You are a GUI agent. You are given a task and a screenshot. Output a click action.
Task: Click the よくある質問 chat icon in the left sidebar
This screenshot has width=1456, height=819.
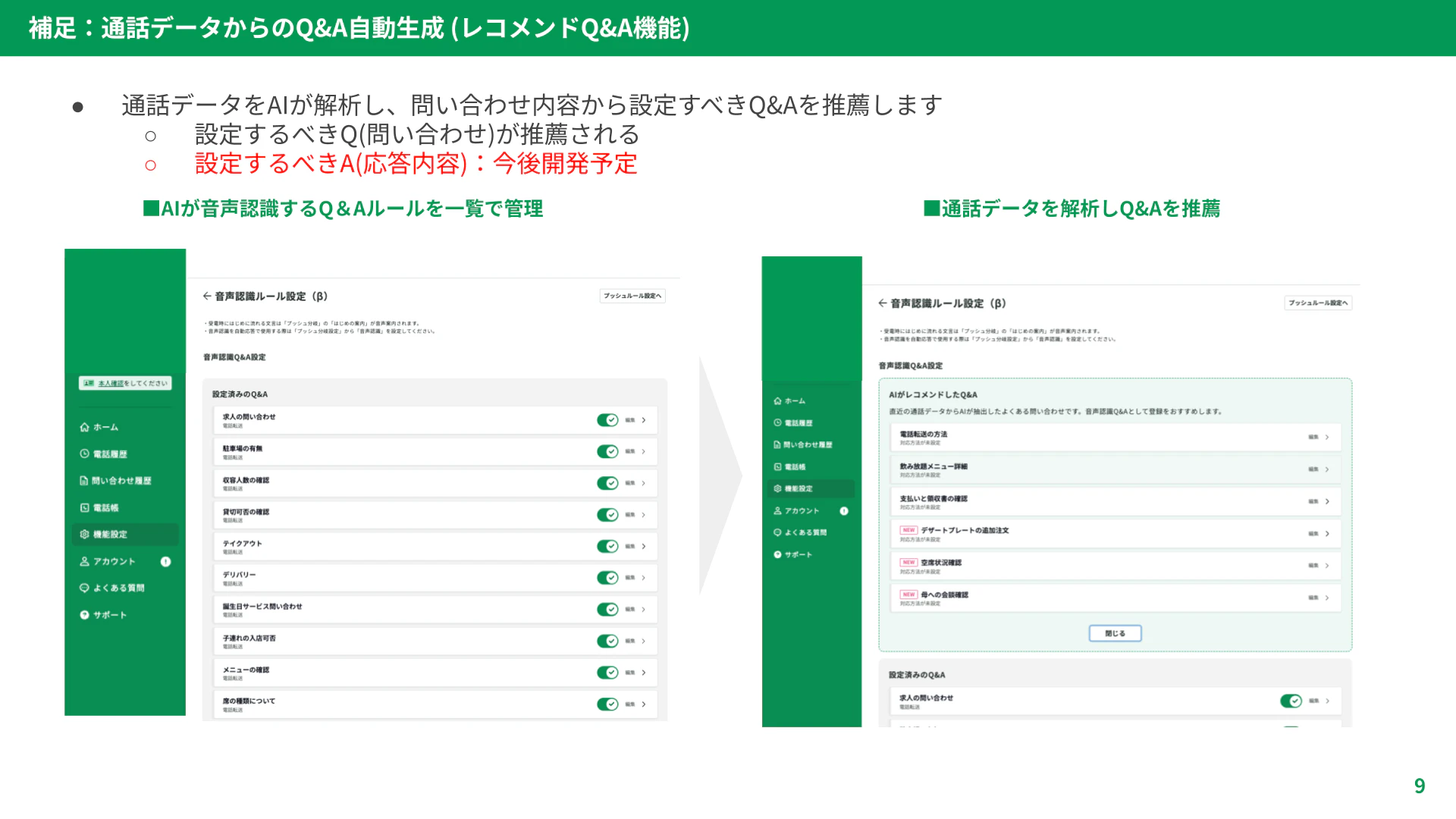pyautogui.click(x=85, y=588)
